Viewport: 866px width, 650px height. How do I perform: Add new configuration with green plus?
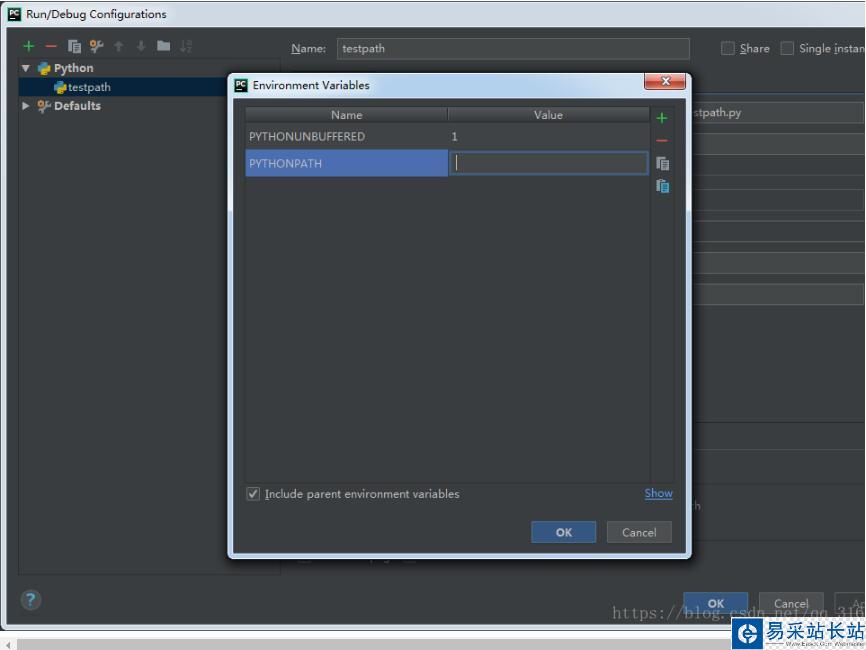(x=29, y=46)
